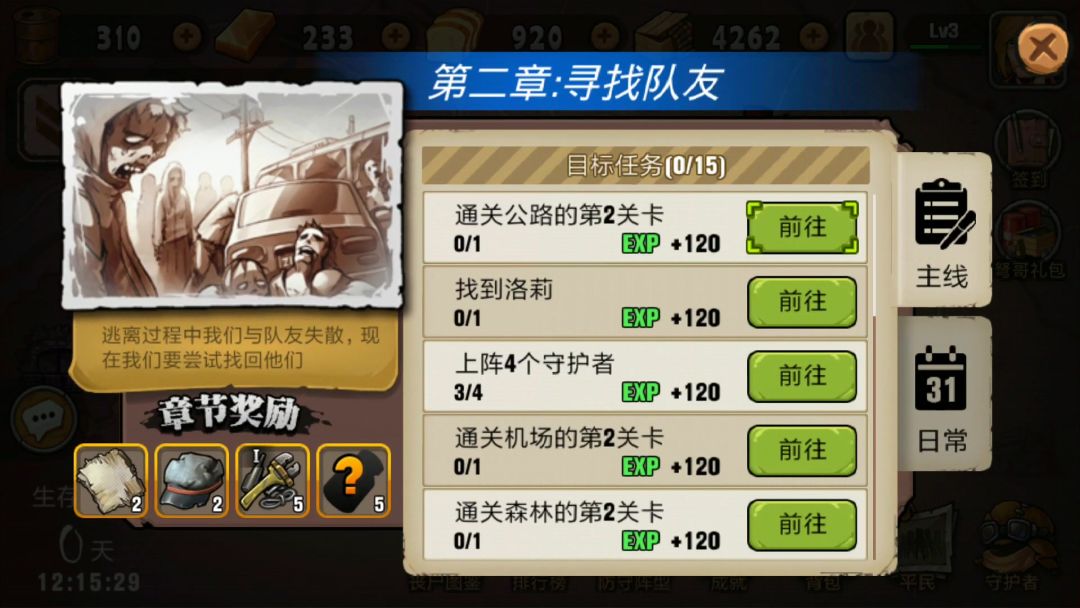Switch to the 主线 main quest tab

tap(943, 231)
